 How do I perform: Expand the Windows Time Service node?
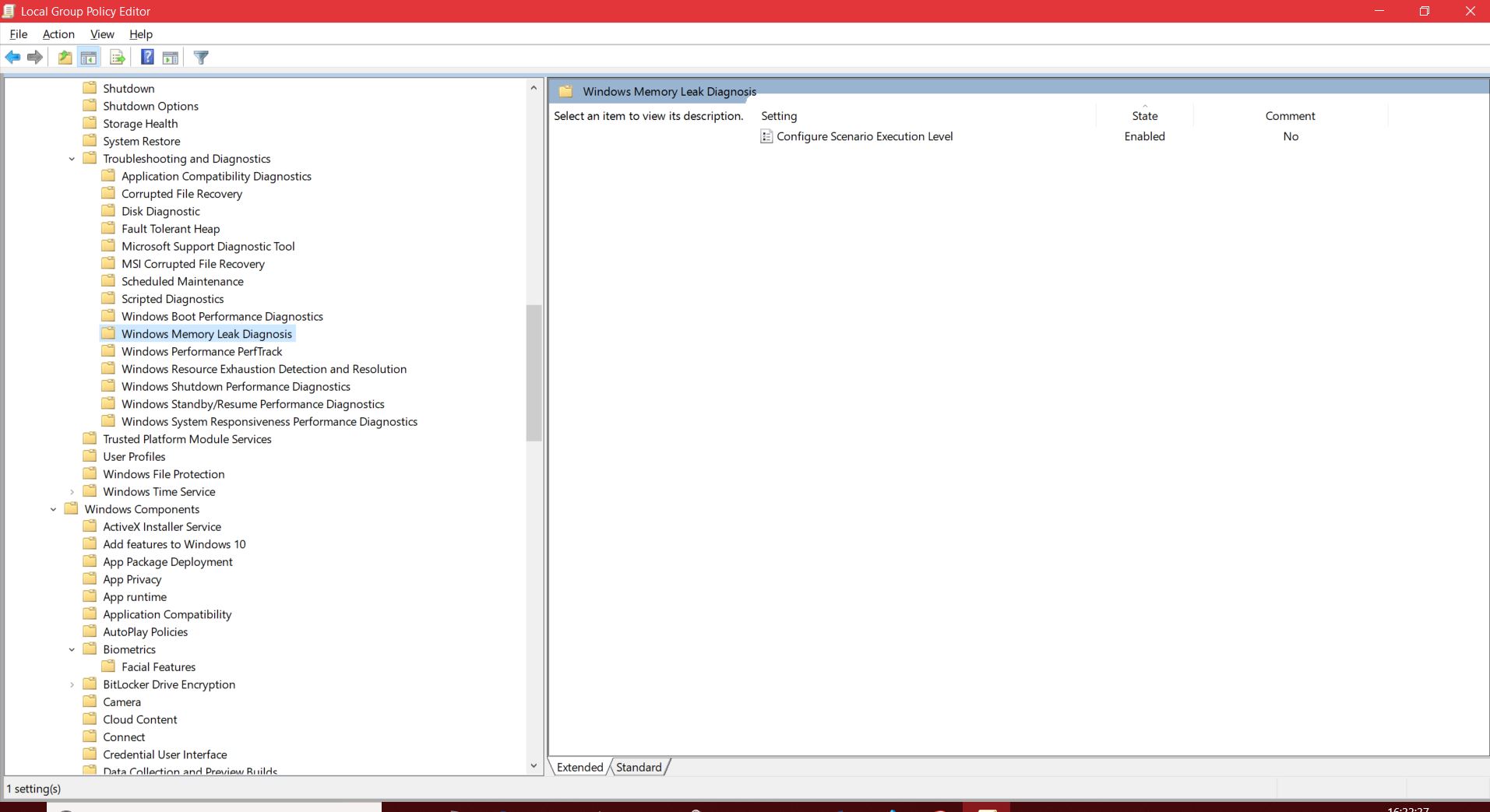pyautogui.click(x=72, y=492)
